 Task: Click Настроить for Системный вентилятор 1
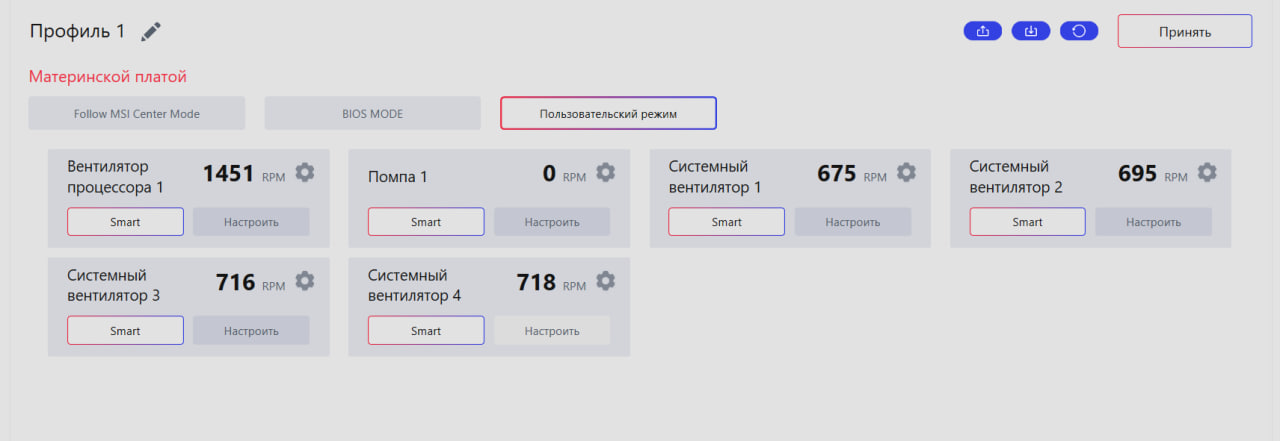pos(853,222)
